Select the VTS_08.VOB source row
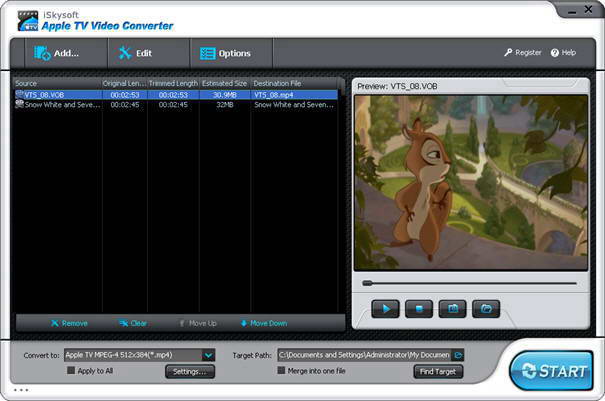The height and width of the screenshot is (401, 605). pos(176,95)
